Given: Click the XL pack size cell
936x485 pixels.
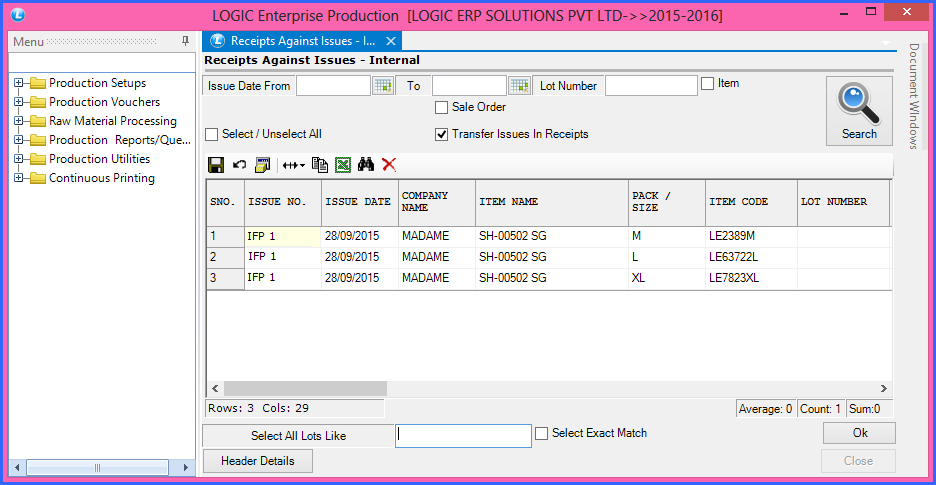Looking at the screenshot, I should click(666, 279).
